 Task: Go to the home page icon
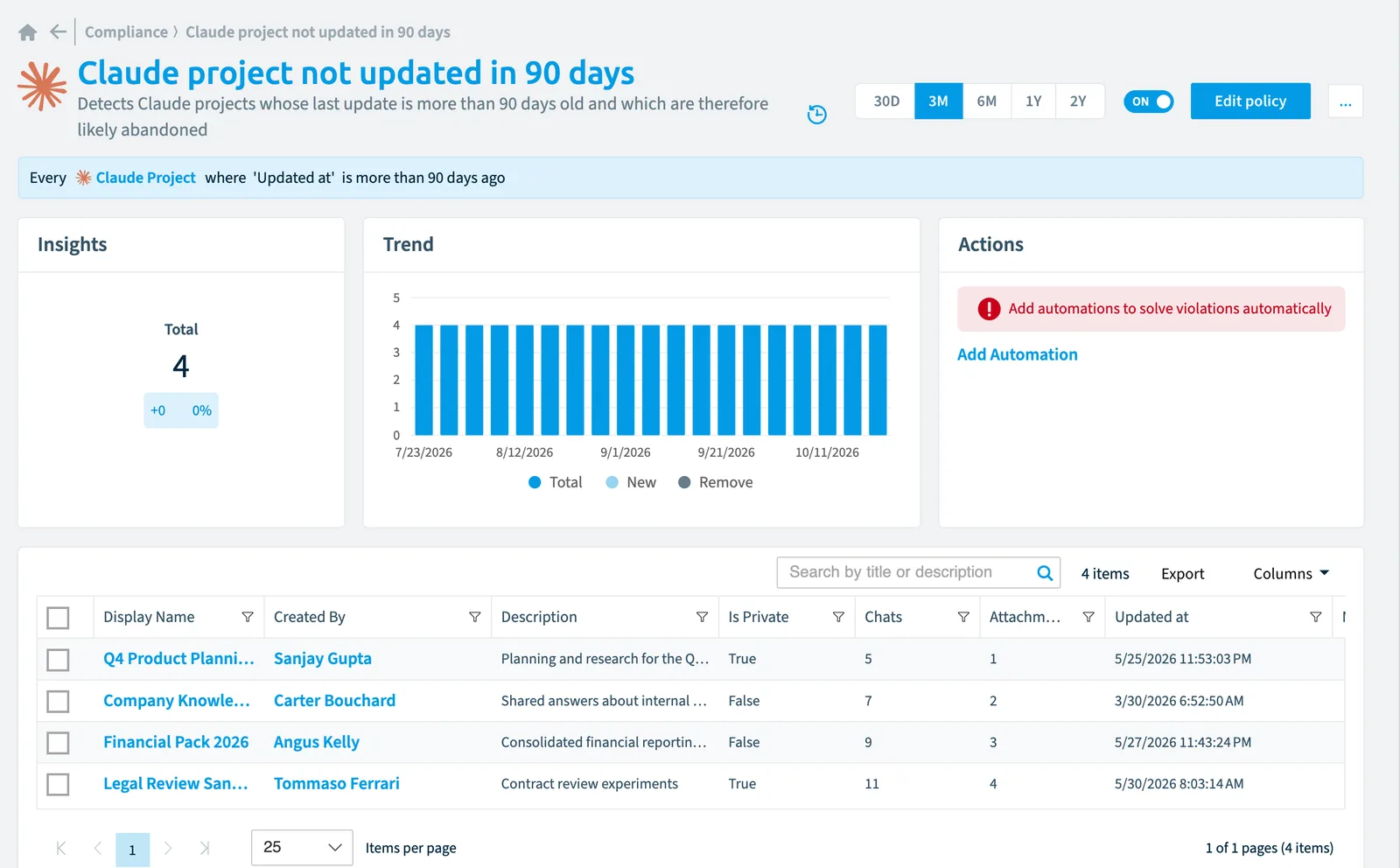(27, 32)
